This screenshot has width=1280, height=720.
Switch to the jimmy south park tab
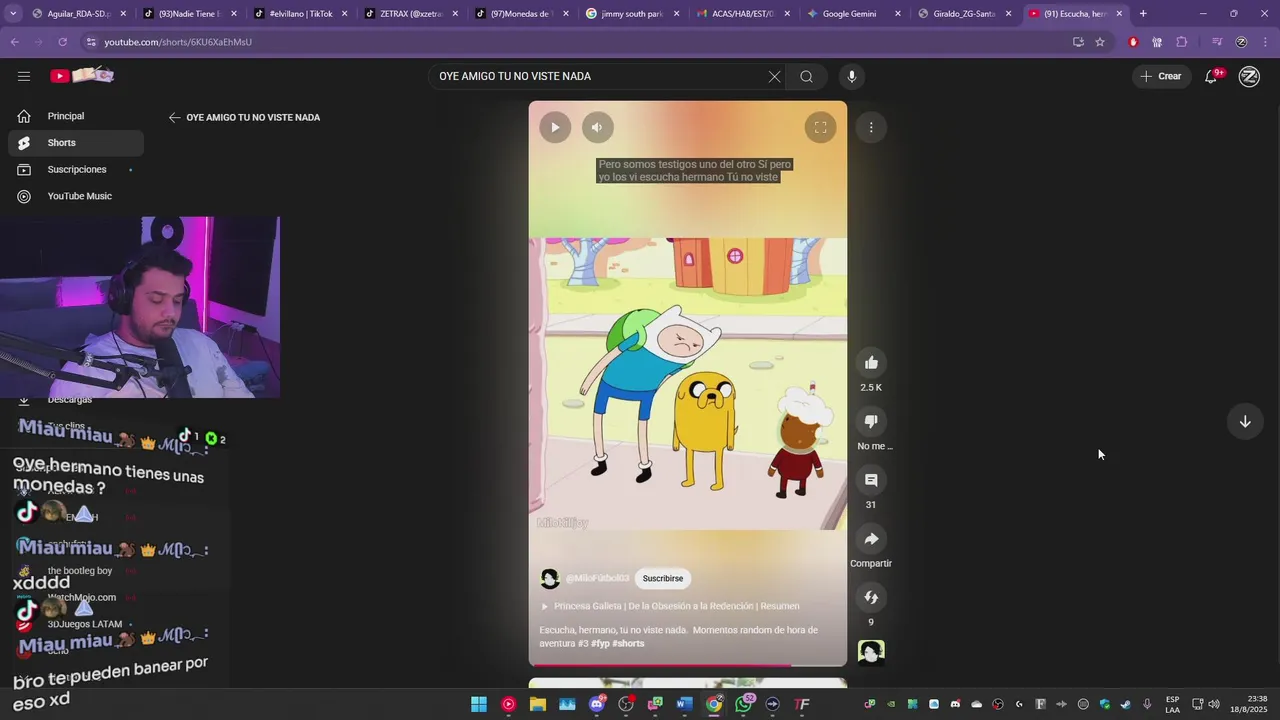(x=632, y=14)
